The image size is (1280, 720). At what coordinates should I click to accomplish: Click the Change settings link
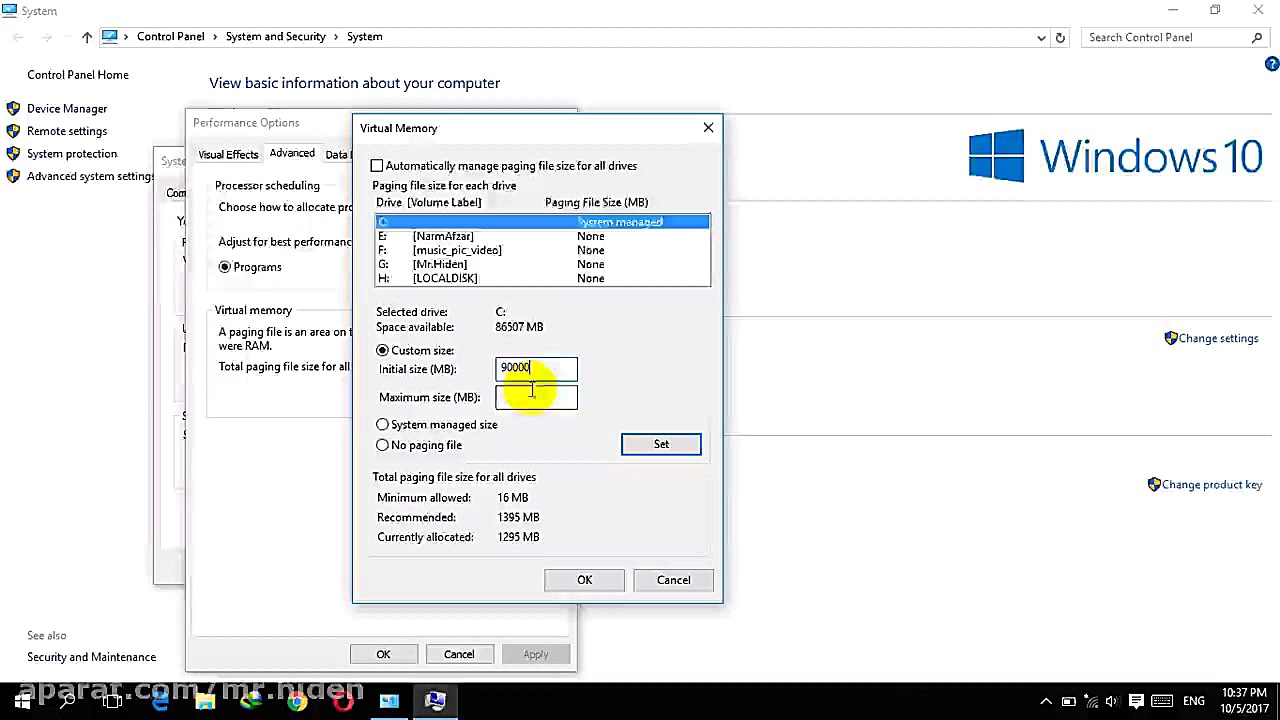coord(1218,338)
